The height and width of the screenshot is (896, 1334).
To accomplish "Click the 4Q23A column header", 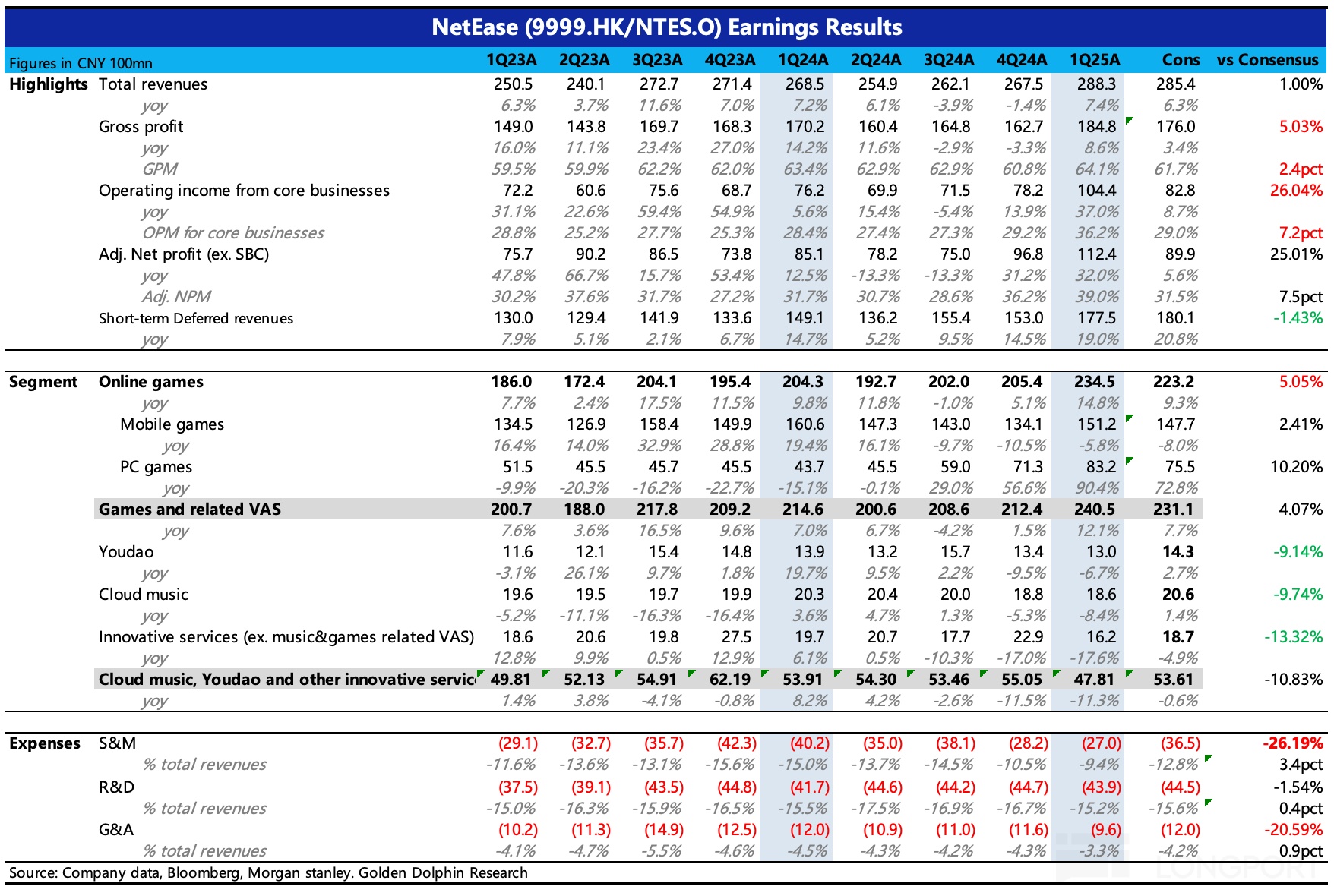I will (730, 60).
